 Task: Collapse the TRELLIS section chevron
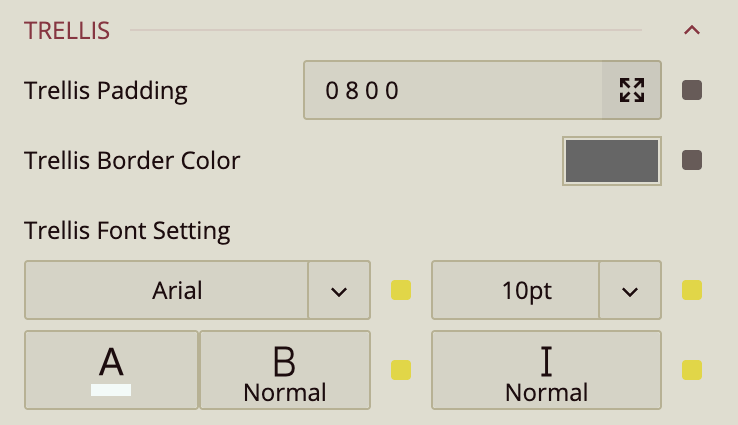pos(691,30)
